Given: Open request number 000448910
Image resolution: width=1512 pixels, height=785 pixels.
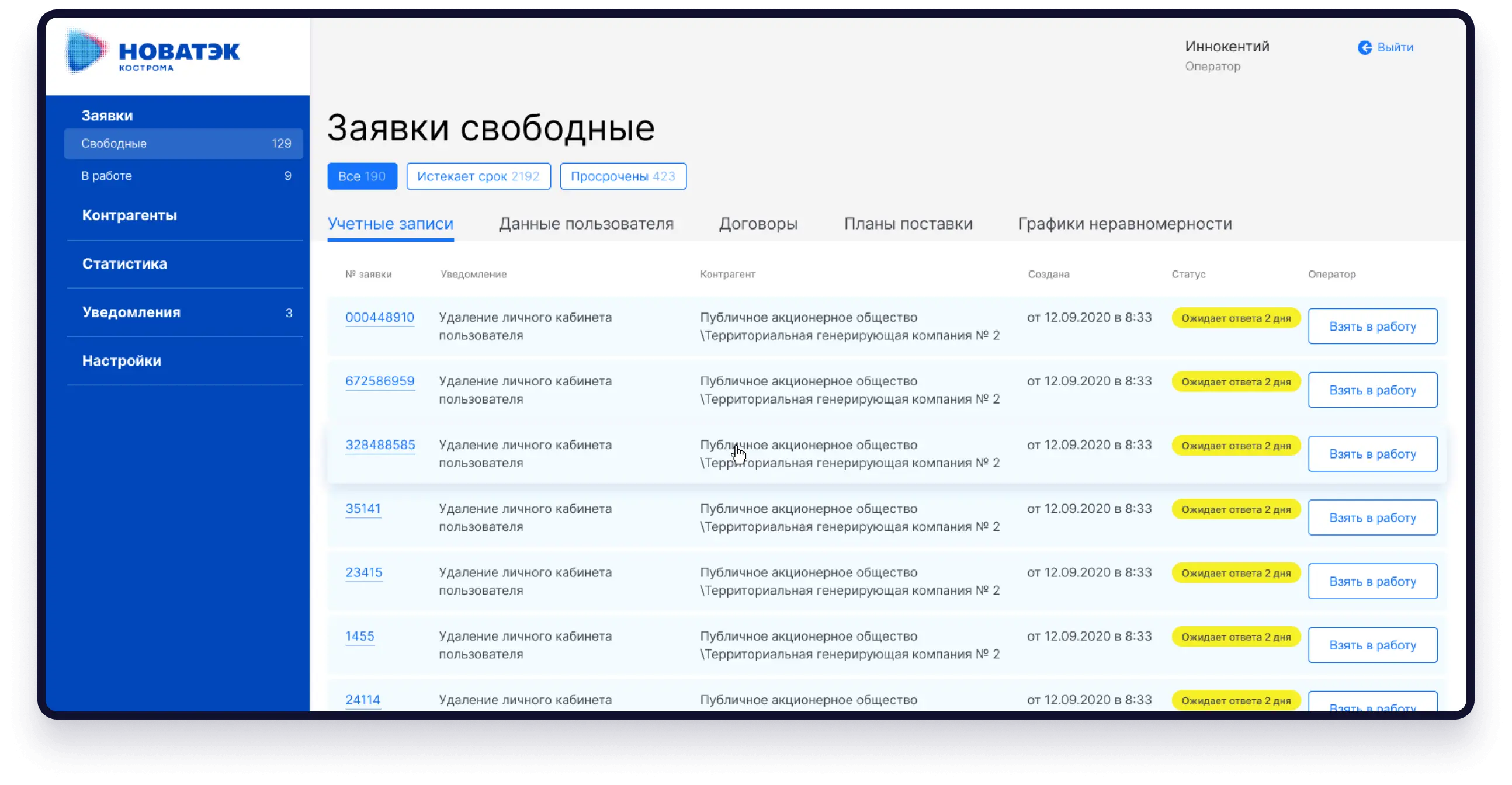Looking at the screenshot, I should [380, 317].
